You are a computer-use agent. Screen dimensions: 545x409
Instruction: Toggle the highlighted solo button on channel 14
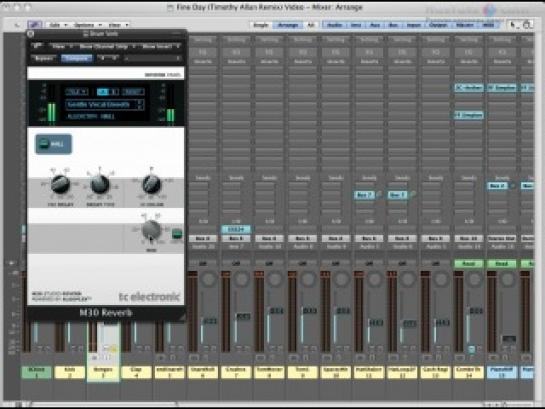[472, 349]
